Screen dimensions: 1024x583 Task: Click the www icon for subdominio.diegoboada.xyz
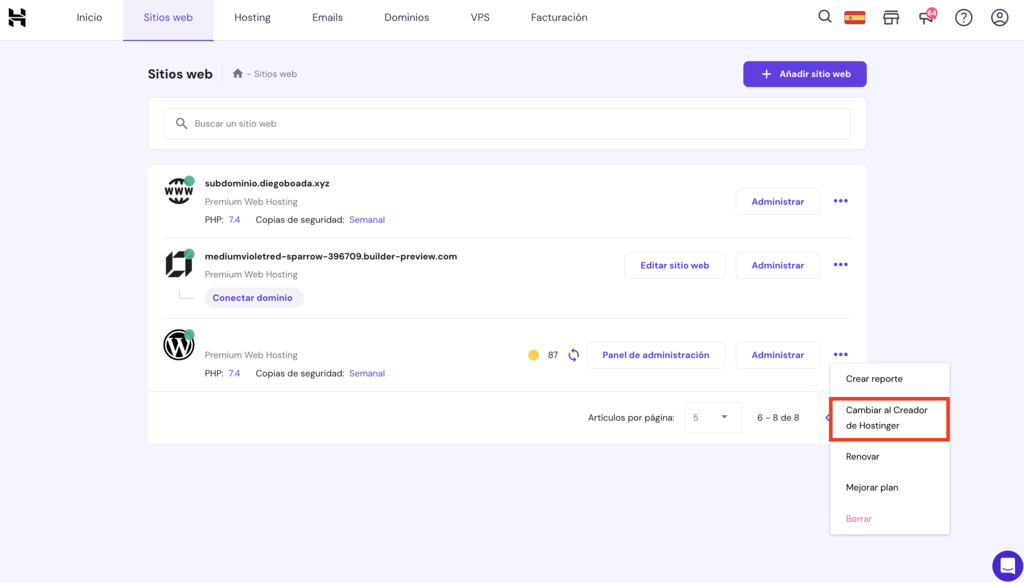178,190
